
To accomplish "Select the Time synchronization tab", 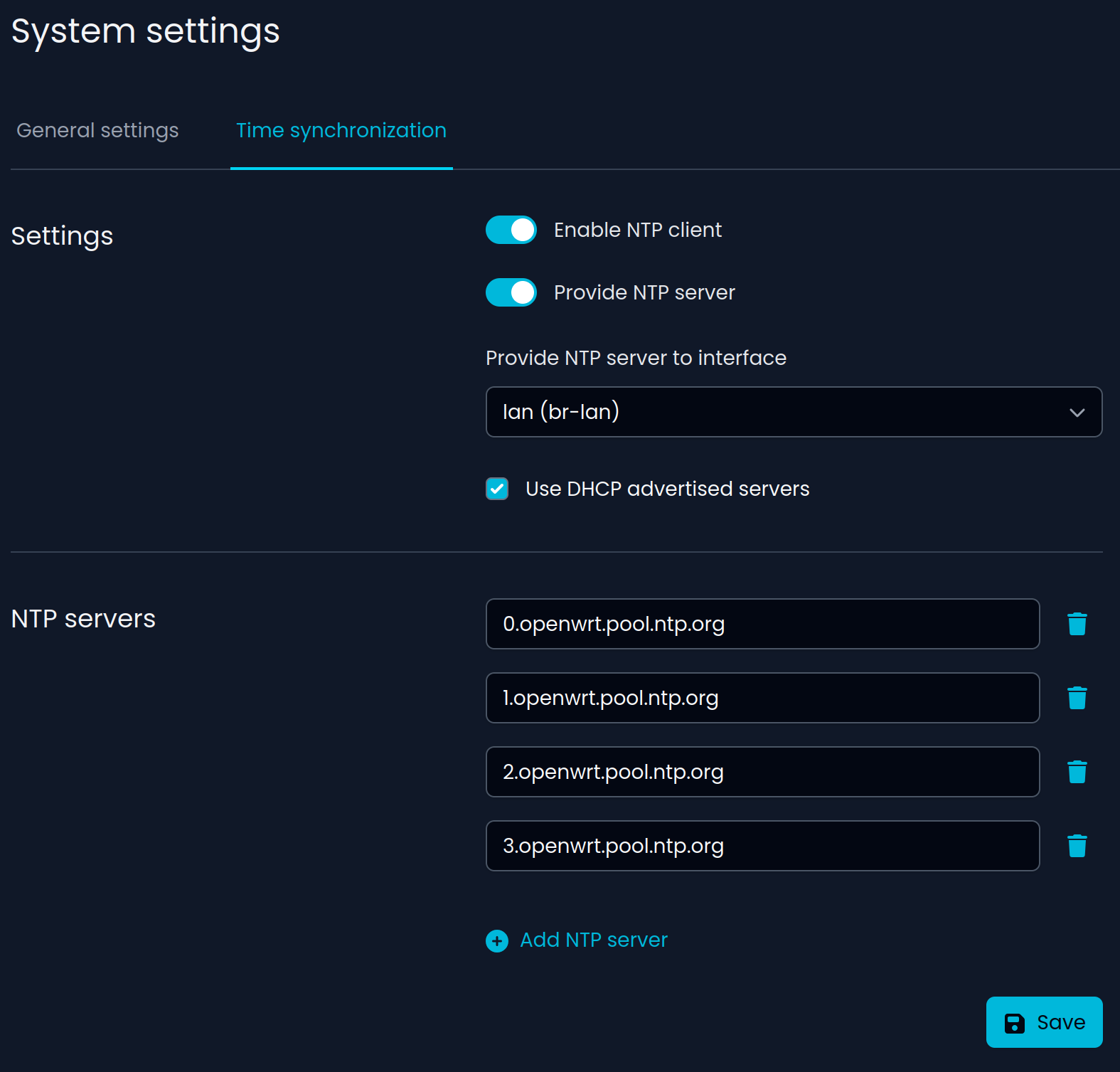I will (x=341, y=130).
